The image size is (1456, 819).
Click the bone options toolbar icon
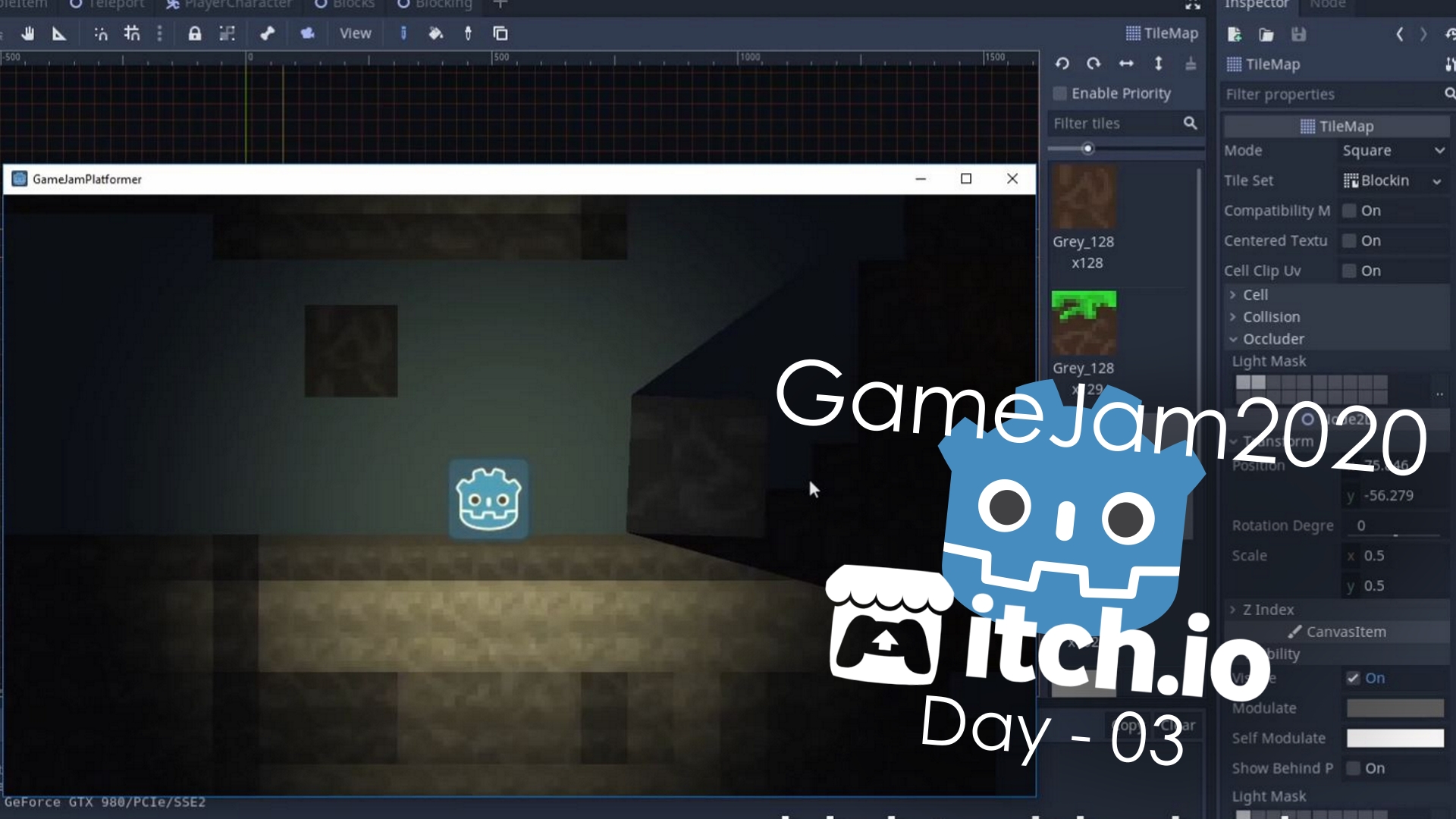point(267,33)
